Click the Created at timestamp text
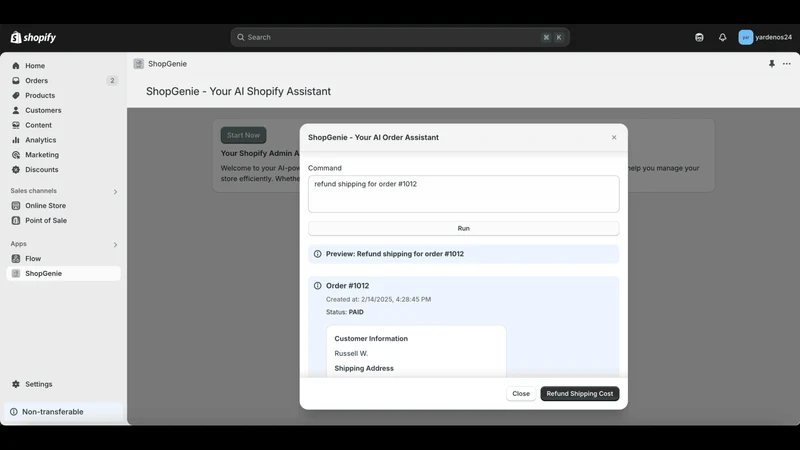This screenshot has height=450, width=800. coord(379,299)
